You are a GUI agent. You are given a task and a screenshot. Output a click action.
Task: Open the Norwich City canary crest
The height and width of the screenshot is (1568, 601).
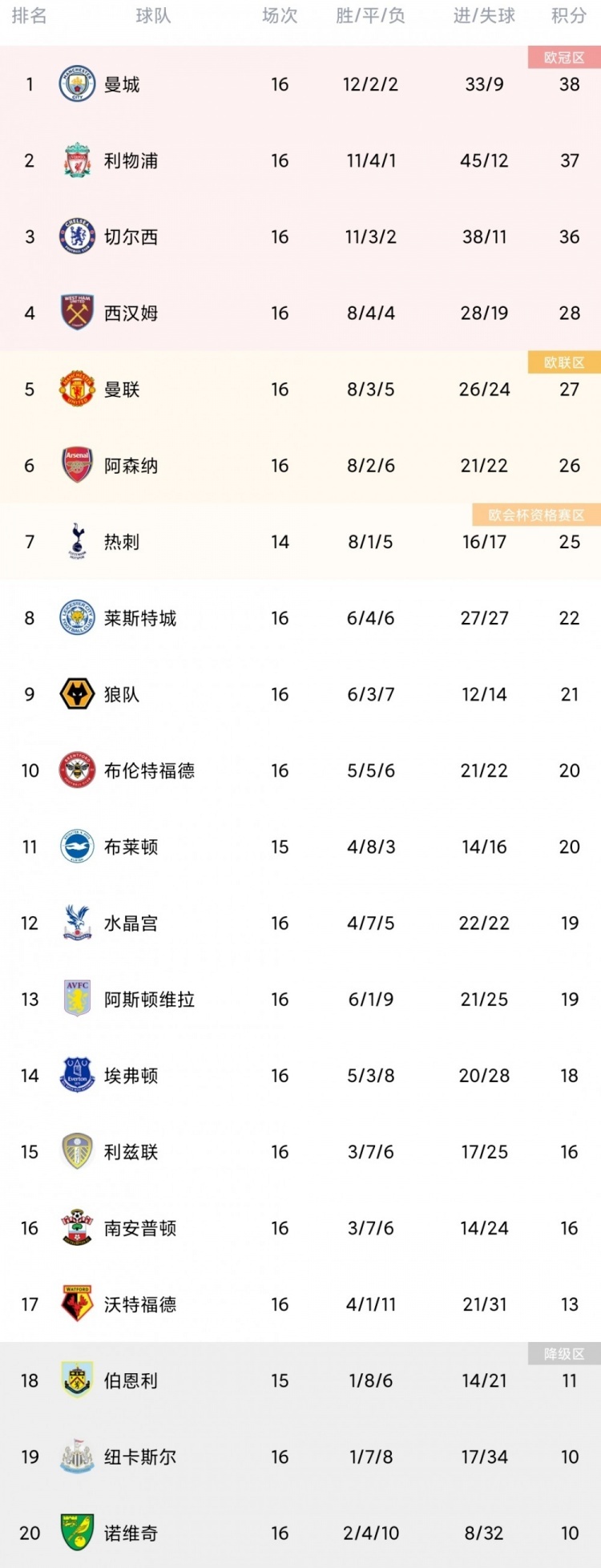(x=78, y=1533)
